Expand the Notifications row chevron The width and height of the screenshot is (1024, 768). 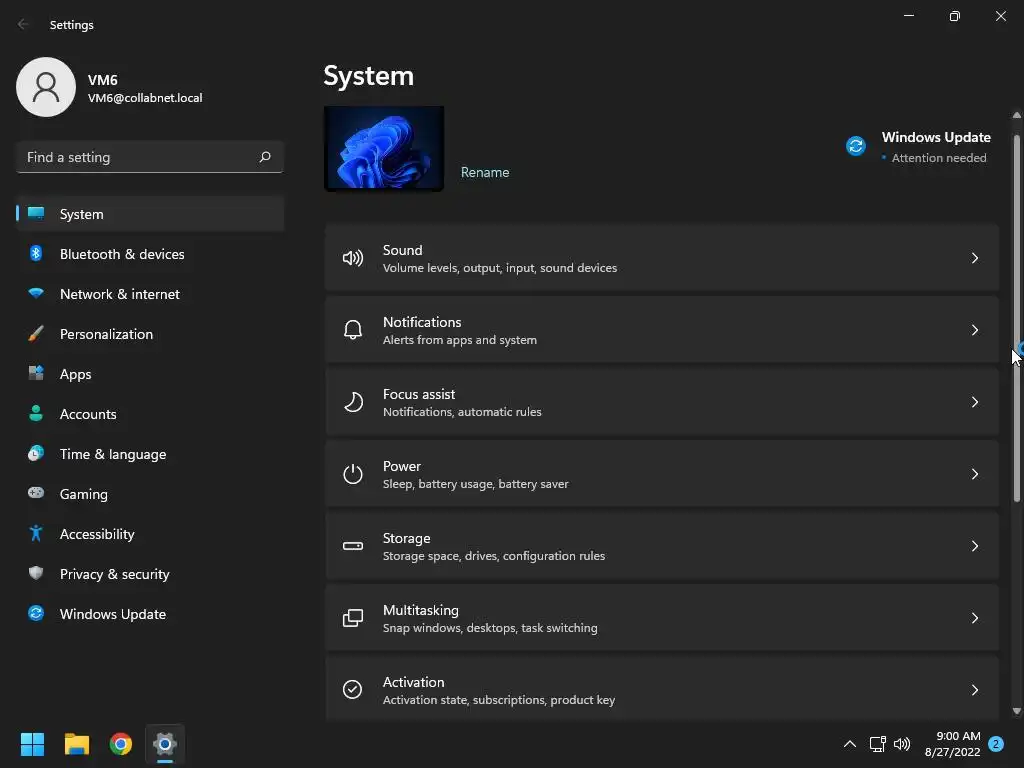[974, 330]
